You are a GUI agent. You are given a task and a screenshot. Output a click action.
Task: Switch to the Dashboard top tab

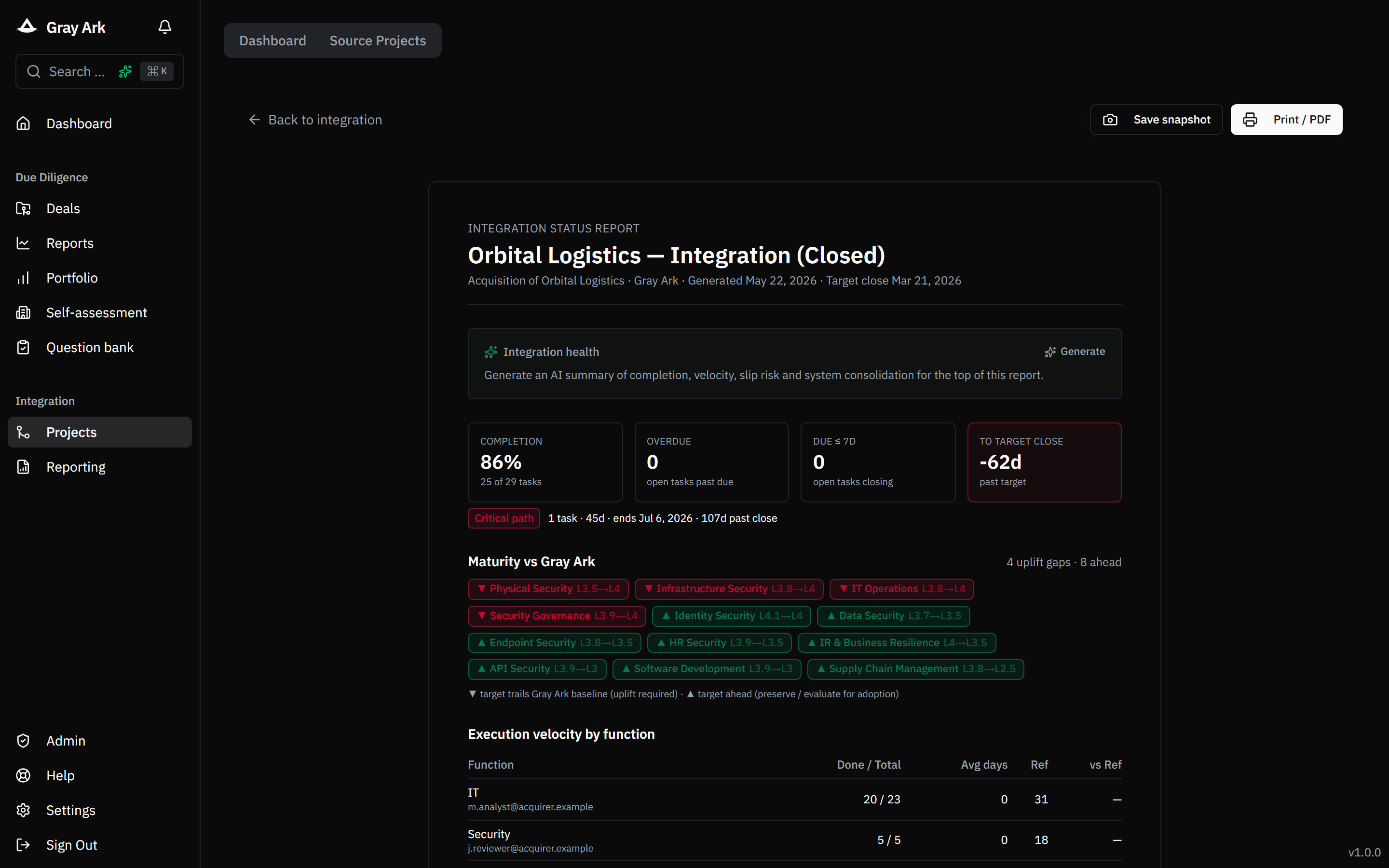272,41
